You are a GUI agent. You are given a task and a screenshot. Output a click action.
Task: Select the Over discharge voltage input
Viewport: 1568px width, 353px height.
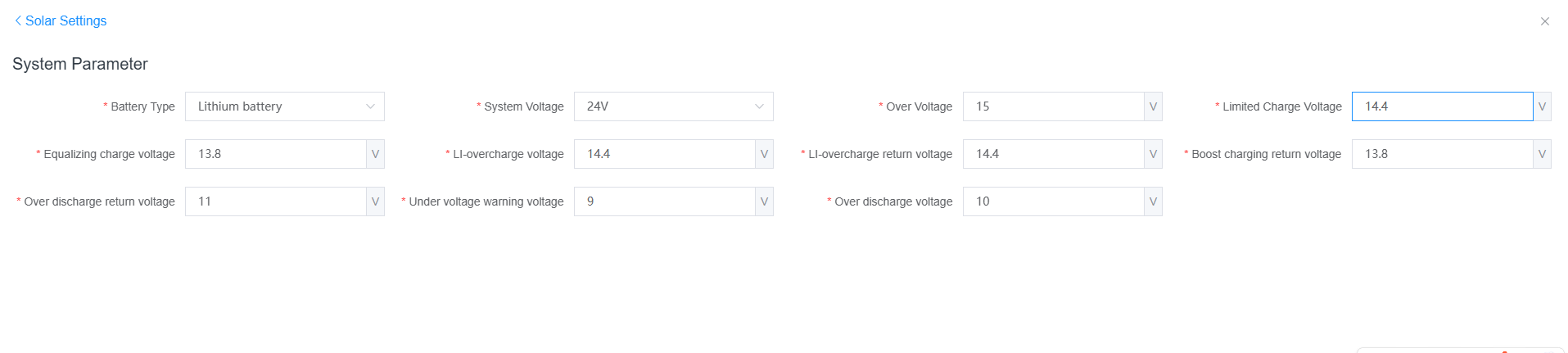(x=1053, y=201)
